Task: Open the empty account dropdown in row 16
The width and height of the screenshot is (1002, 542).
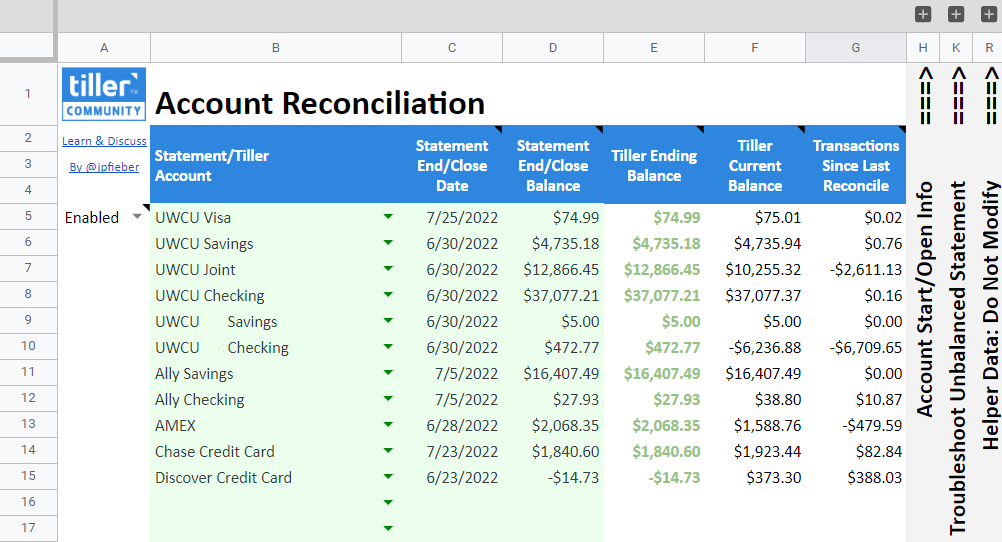Action: (388, 503)
